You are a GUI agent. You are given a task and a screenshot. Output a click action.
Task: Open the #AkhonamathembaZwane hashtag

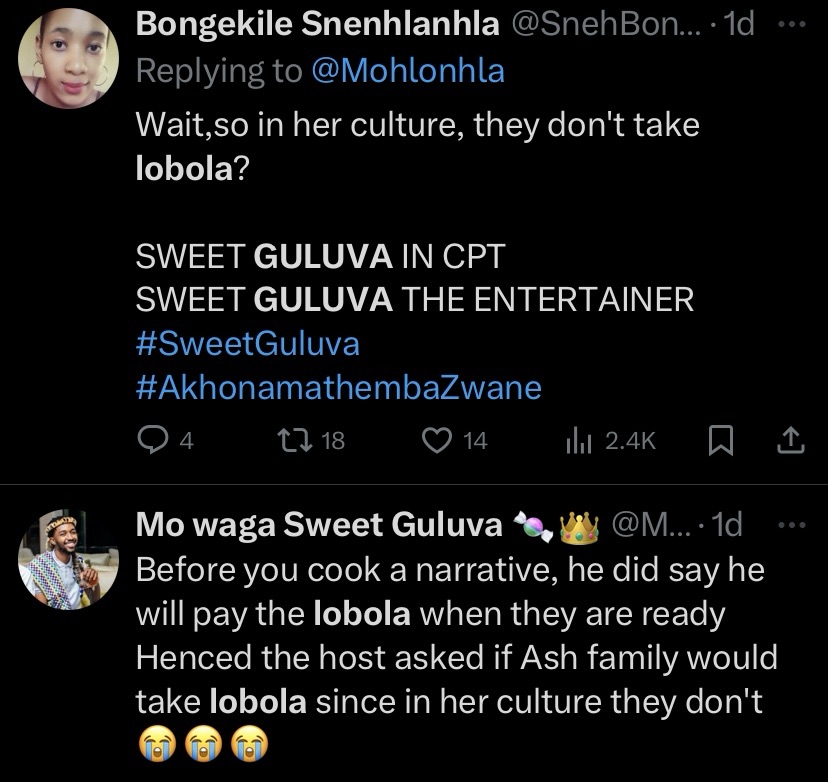[x=338, y=387]
